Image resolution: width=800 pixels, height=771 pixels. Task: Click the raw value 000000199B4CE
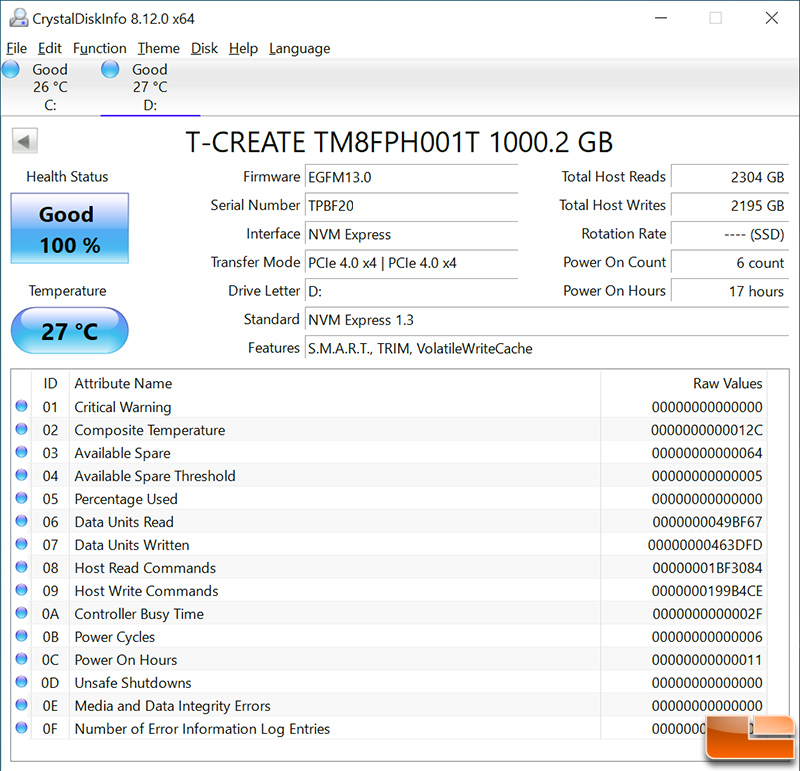(x=707, y=591)
